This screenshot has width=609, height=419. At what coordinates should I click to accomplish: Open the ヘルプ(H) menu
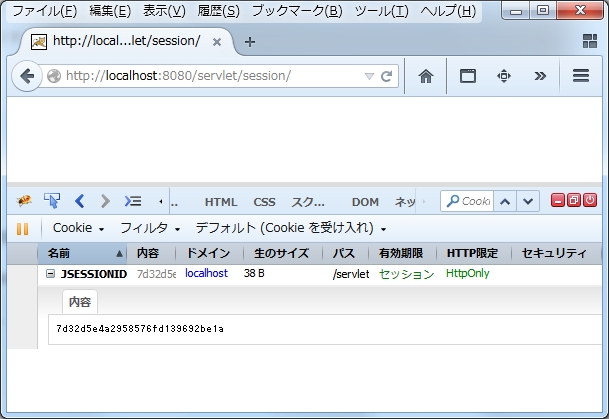[448, 11]
